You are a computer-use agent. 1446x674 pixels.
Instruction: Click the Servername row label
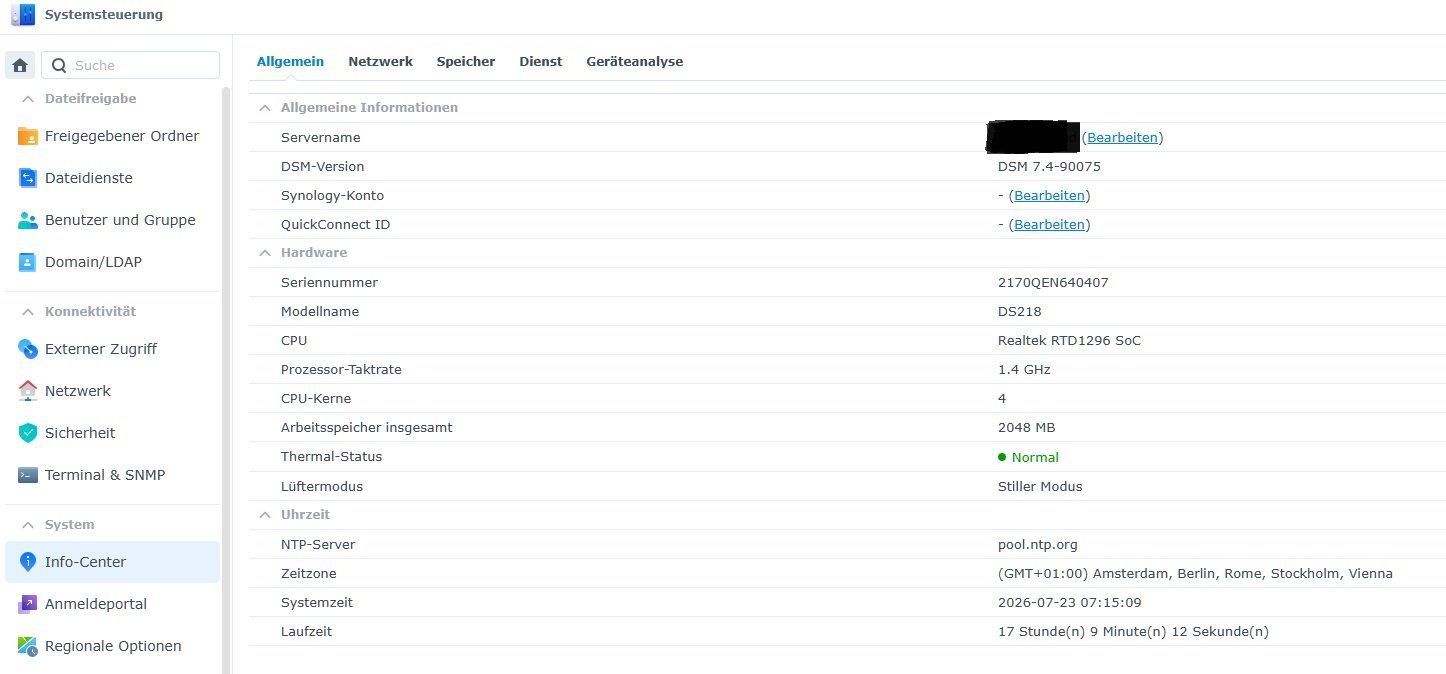click(320, 137)
